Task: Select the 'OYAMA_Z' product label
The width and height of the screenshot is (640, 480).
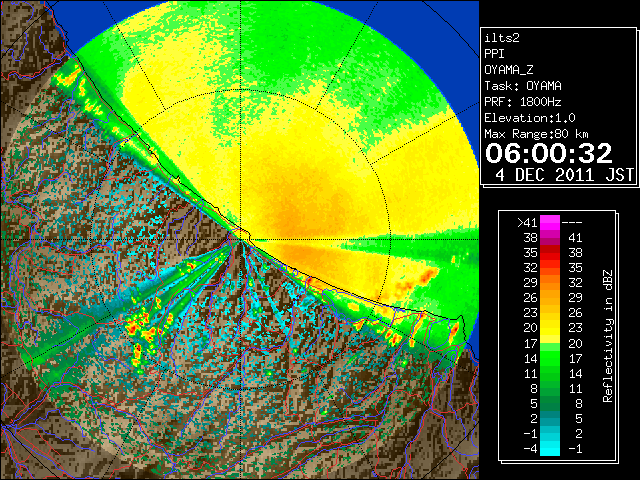Action: [x=509, y=70]
